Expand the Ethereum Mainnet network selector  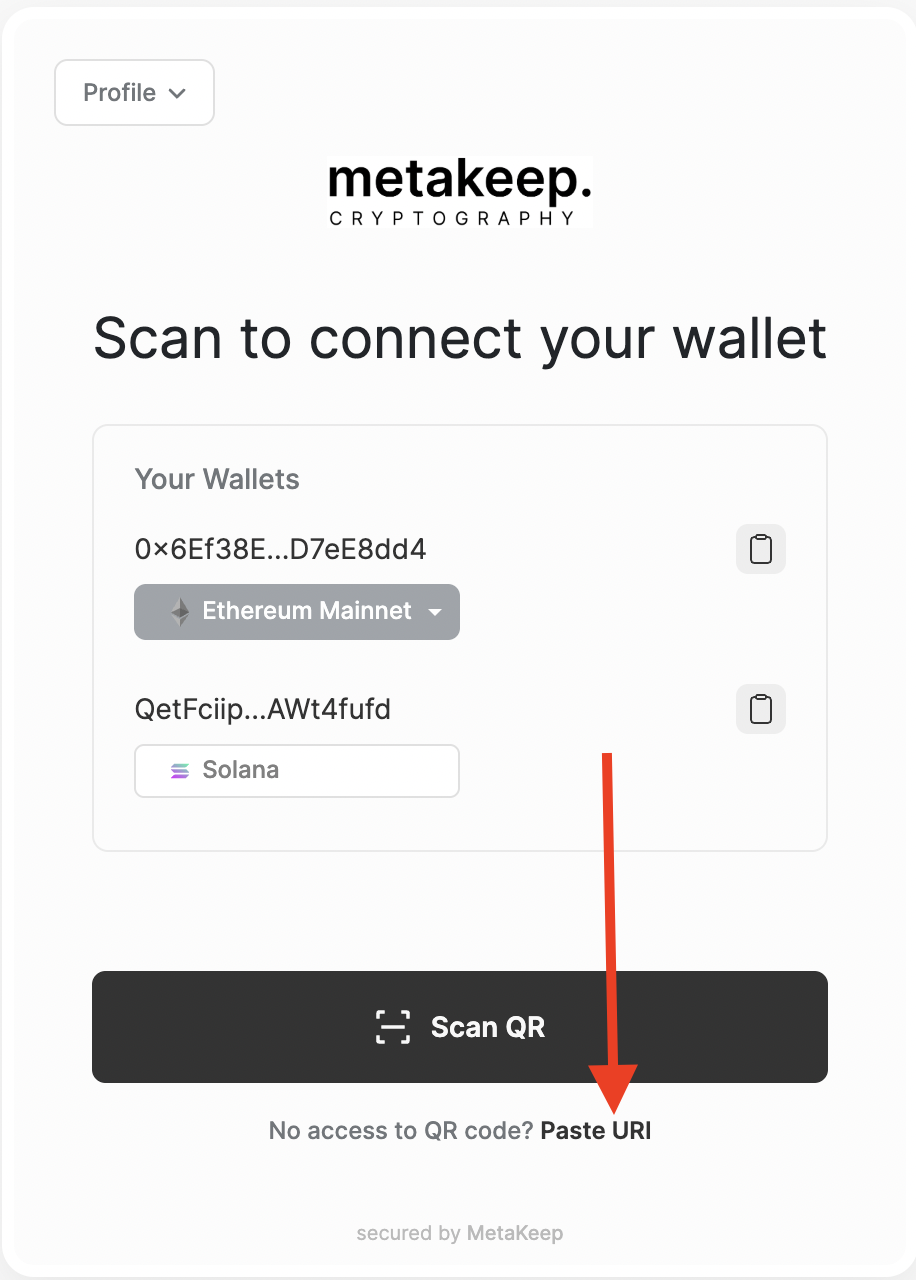(297, 612)
